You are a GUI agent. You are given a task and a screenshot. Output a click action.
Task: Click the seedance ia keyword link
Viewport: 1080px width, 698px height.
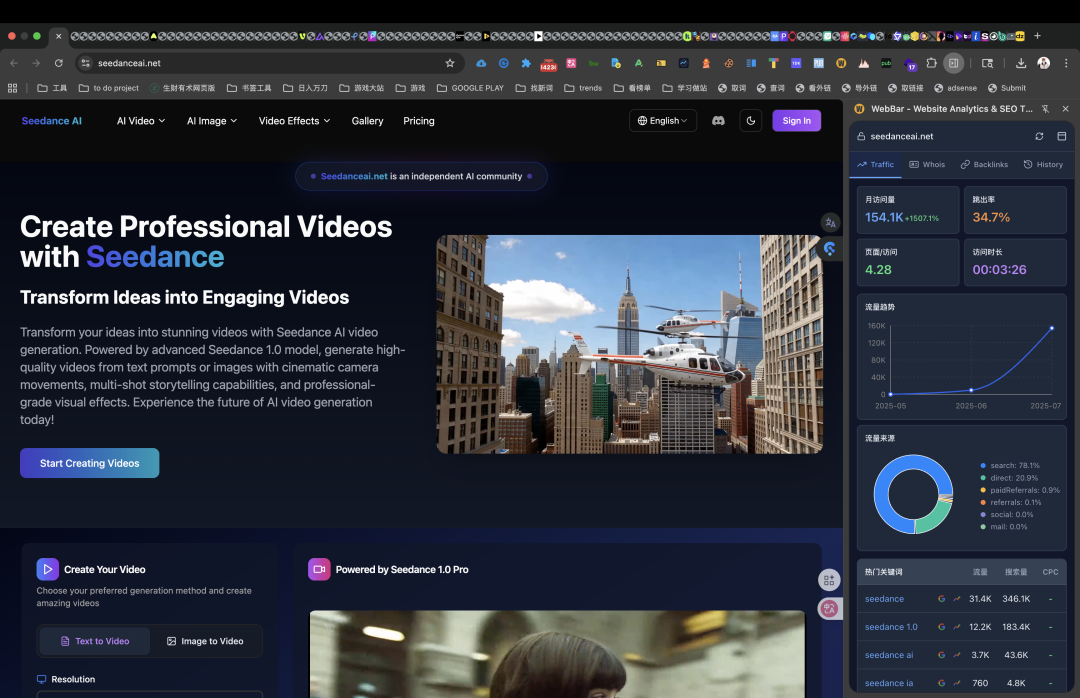(889, 684)
